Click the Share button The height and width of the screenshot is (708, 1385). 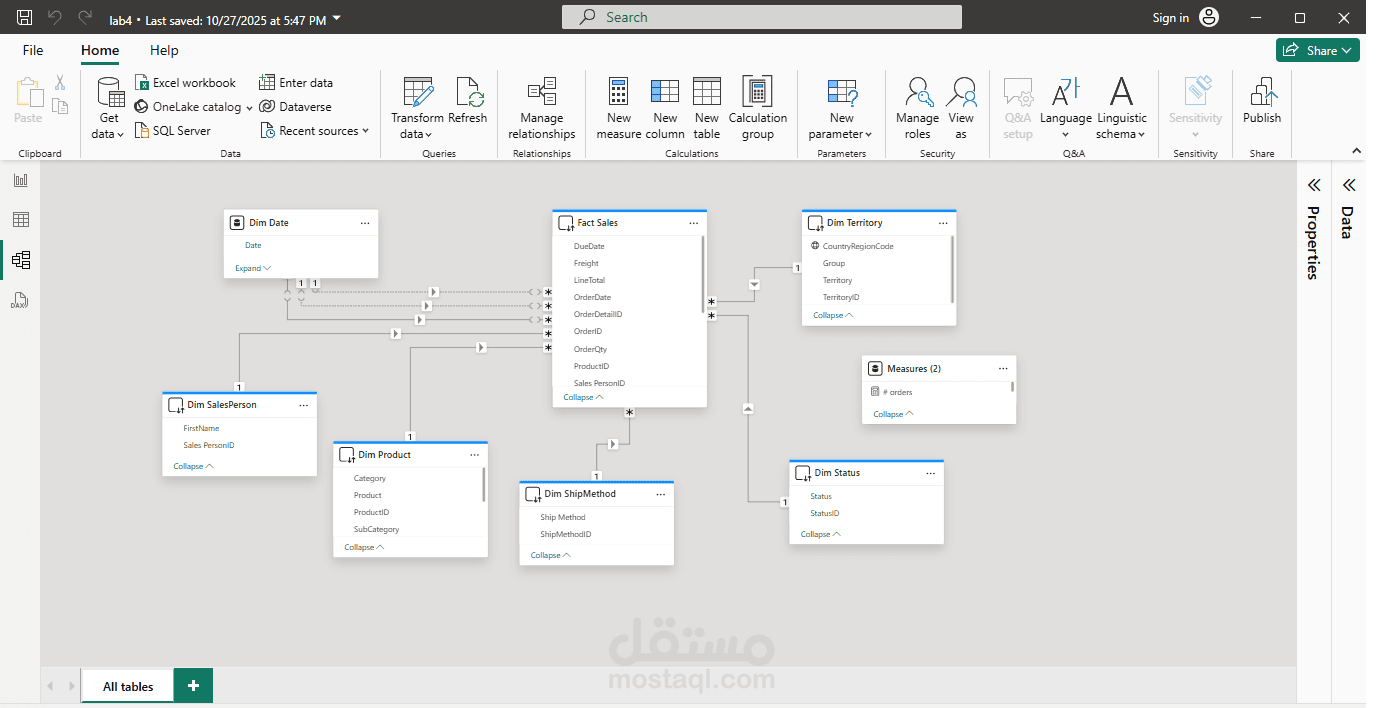(x=1317, y=50)
